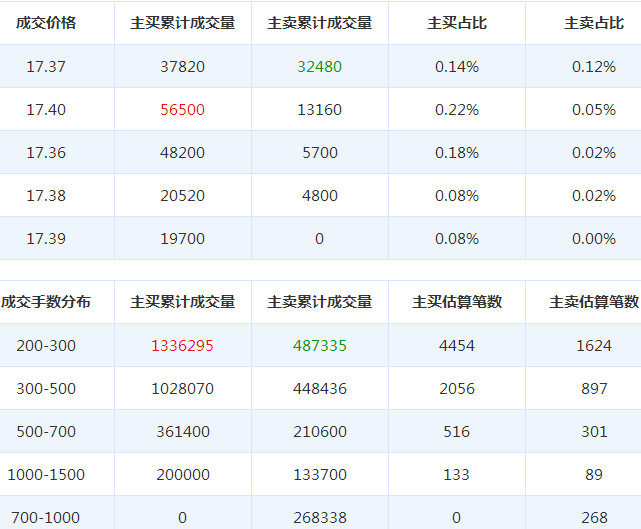Screen dimensions: 641x529
Task: Select the green sell volume 32480
Action: pyautogui.click(x=320, y=67)
